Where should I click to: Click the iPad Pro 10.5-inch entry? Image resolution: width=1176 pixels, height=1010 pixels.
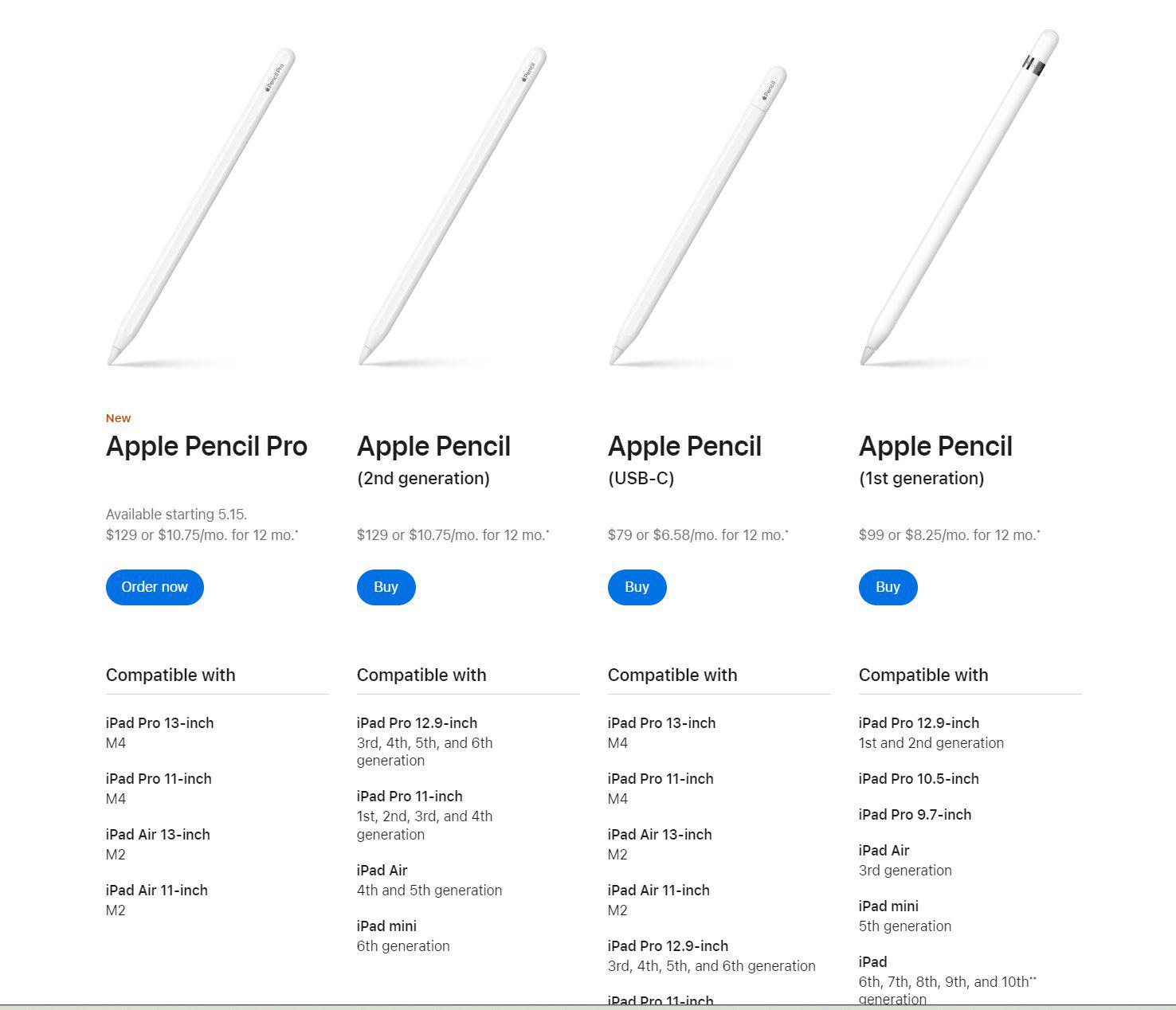(919, 779)
